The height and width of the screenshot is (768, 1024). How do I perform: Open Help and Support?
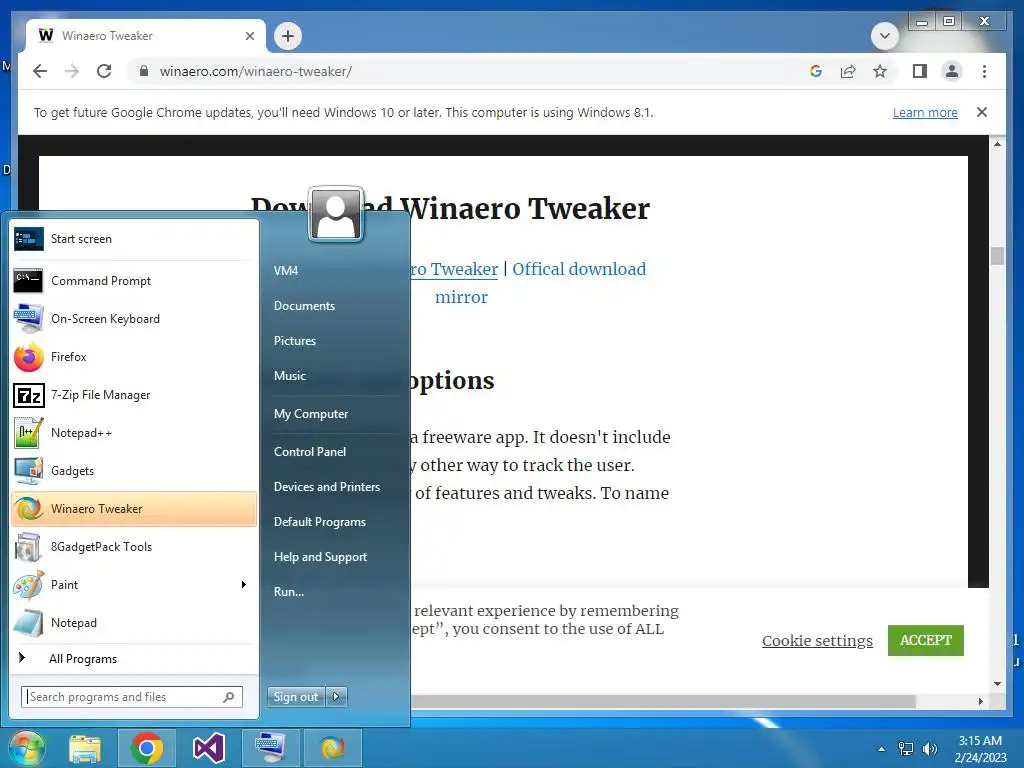(320, 557)
